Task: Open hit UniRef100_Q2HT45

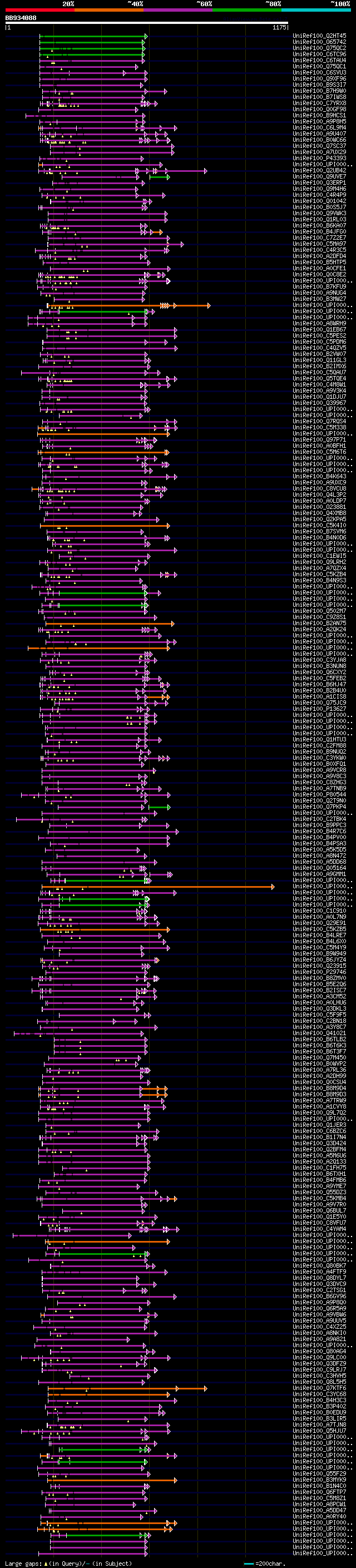Action: click(x=319, y=37)
